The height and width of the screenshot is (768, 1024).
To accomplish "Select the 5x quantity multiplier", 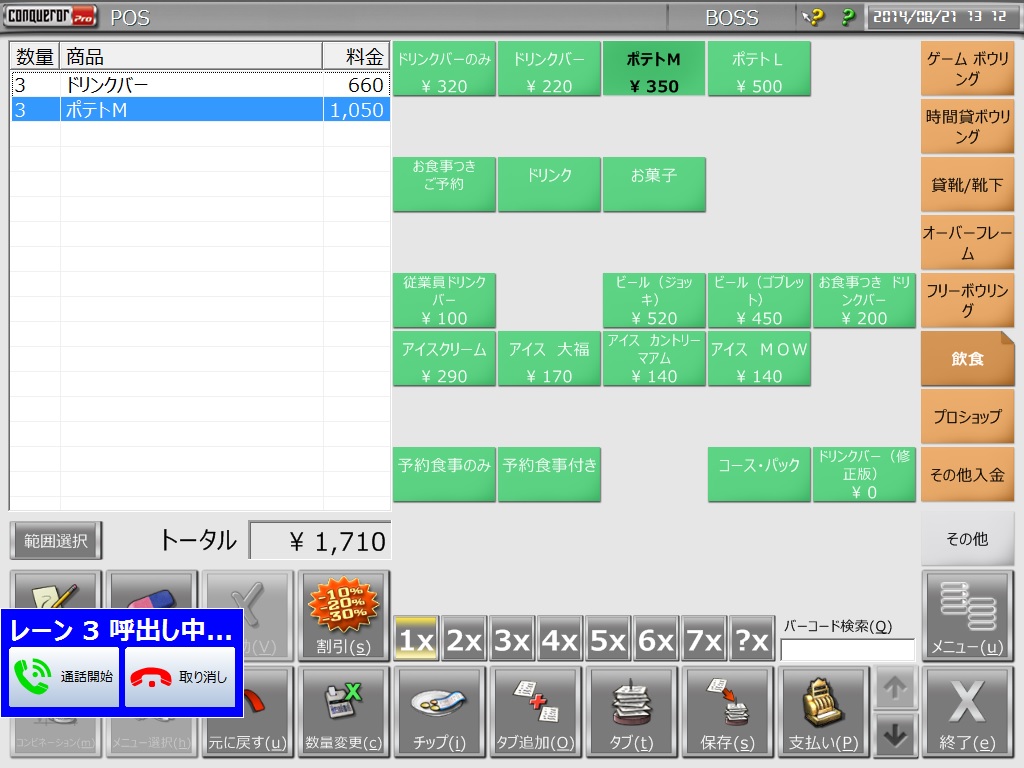I will click(608, 640).
